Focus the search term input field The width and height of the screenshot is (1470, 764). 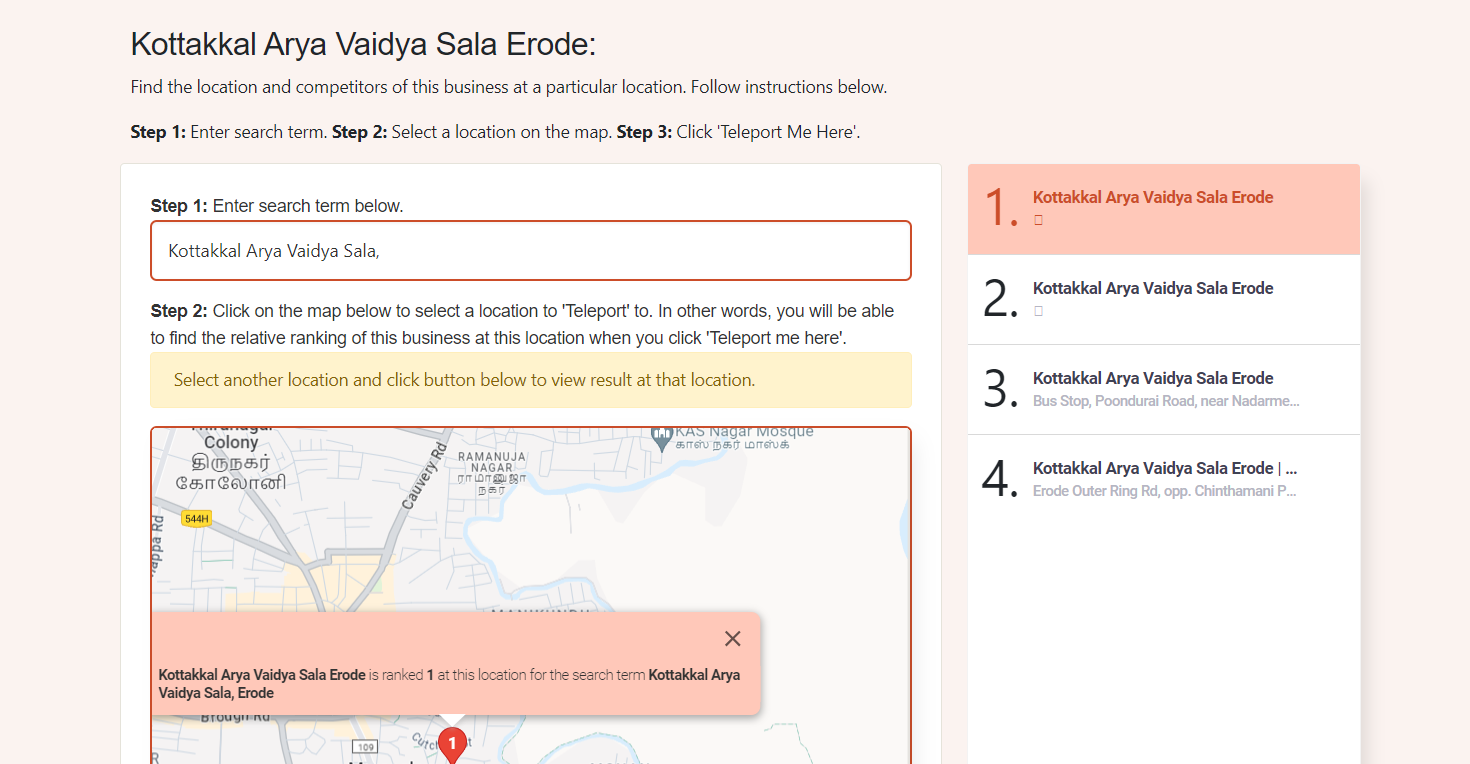[531, 250]
